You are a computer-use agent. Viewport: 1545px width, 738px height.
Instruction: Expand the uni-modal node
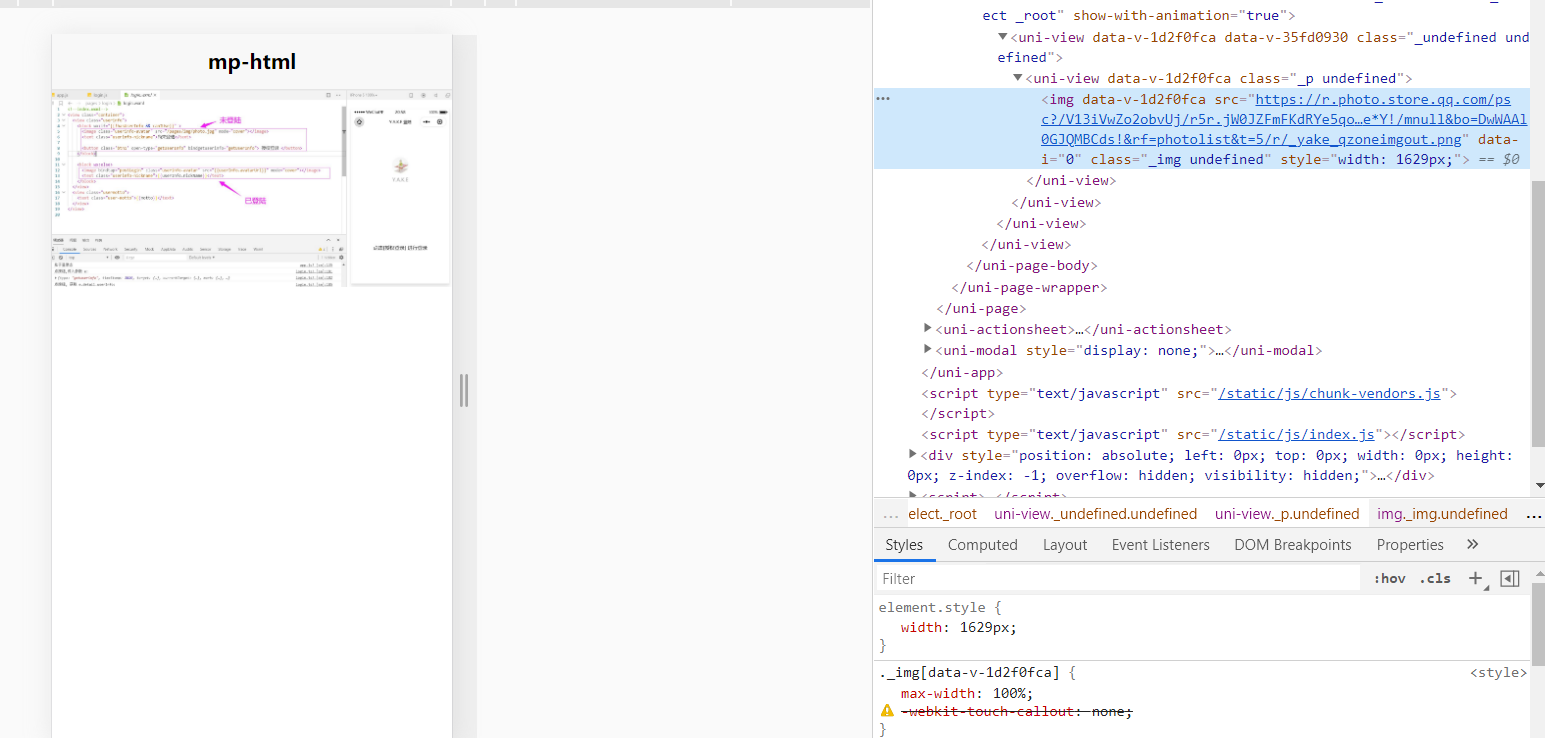click(927, 350)
